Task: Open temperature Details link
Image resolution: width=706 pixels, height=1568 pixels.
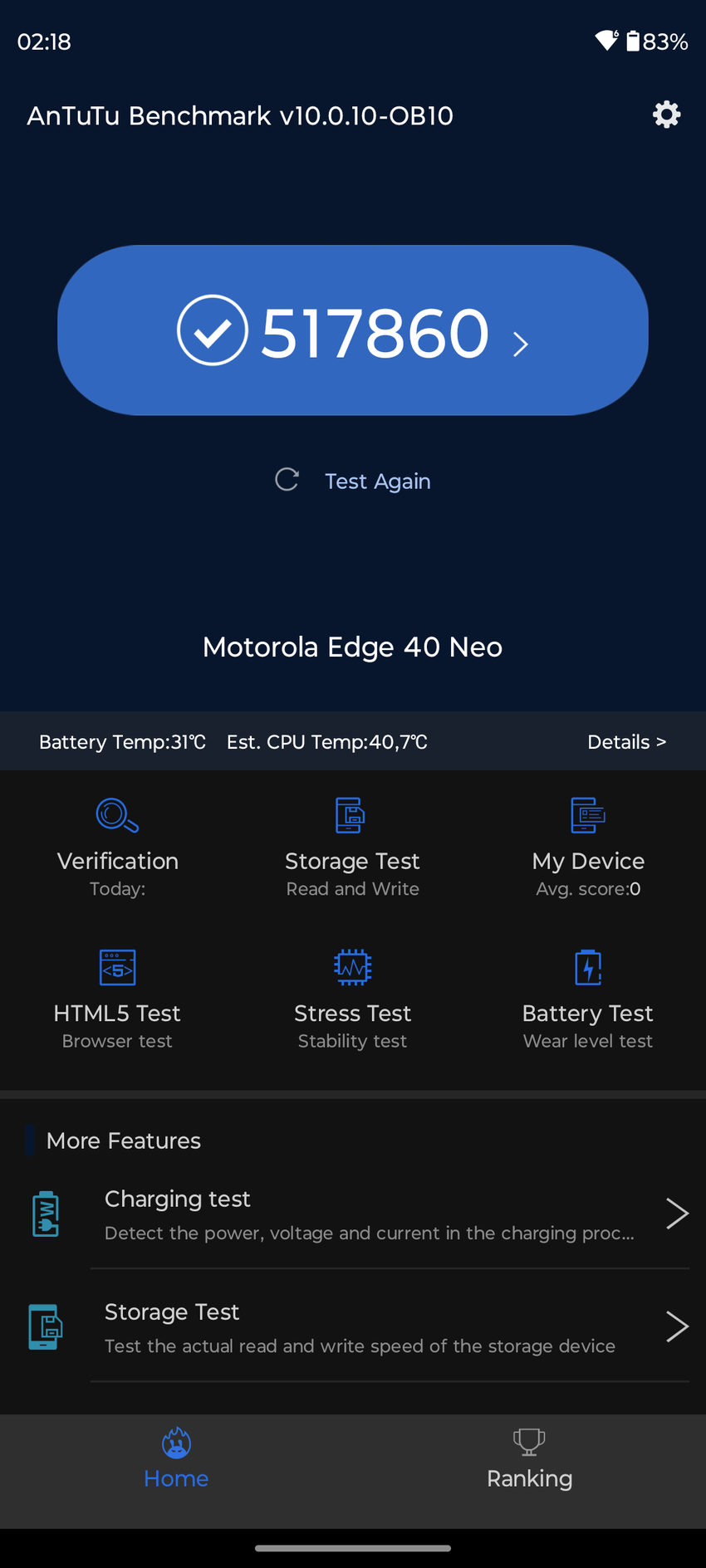Action: (626, 742)
